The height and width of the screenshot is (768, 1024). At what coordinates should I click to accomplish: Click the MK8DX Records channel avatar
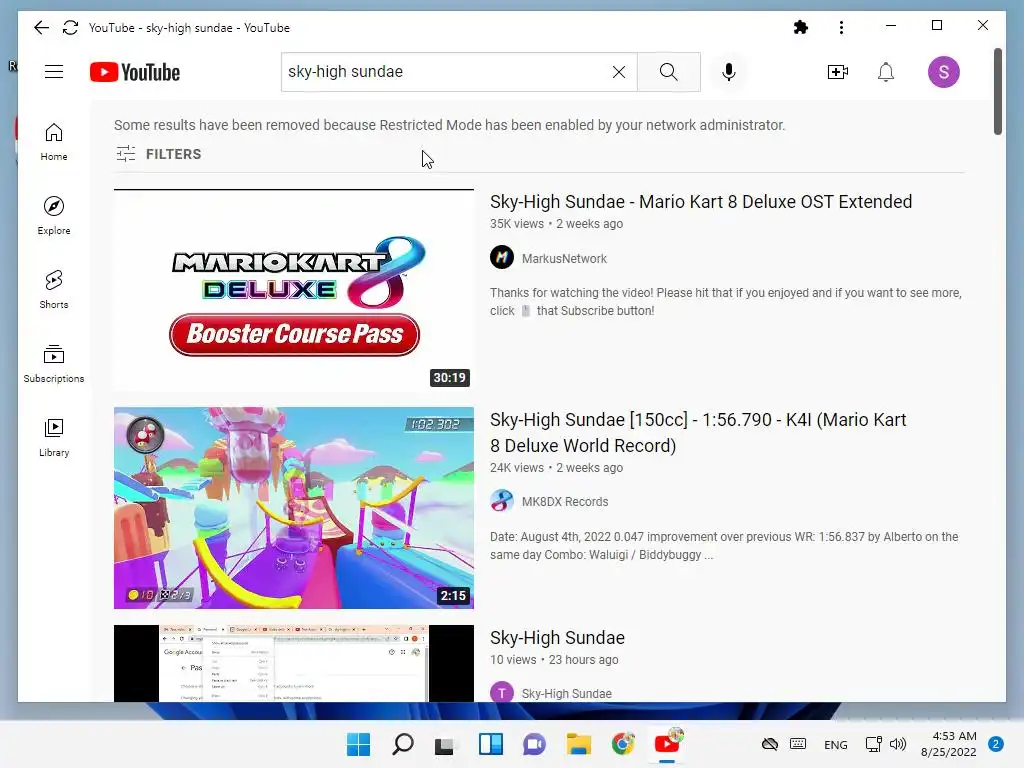point(502,501)
